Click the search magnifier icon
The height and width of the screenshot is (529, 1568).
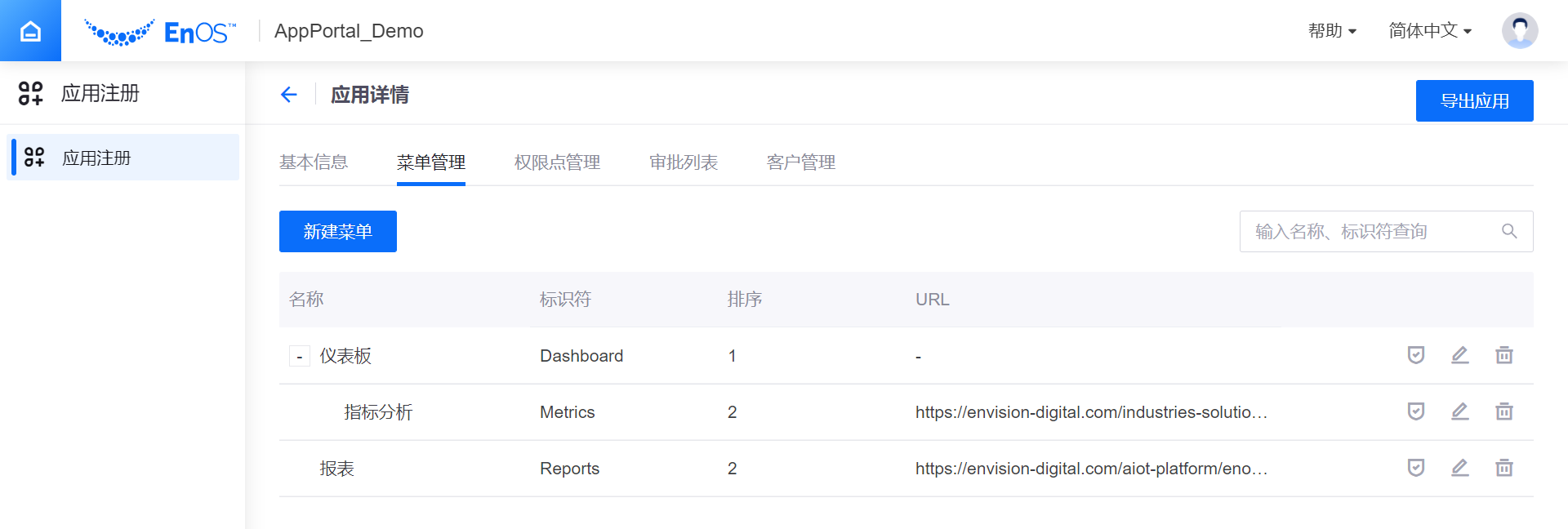click(1509, 232)
